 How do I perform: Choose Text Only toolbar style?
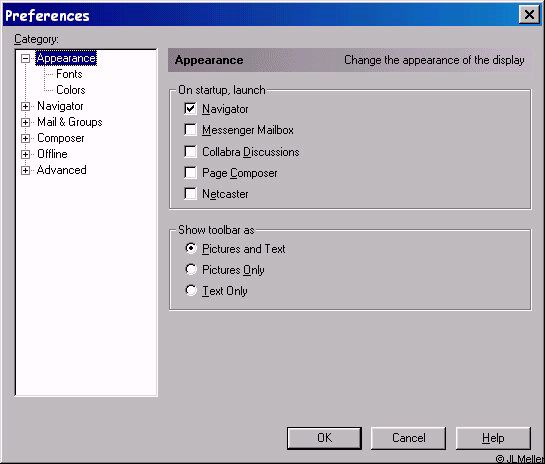point(191,290)
